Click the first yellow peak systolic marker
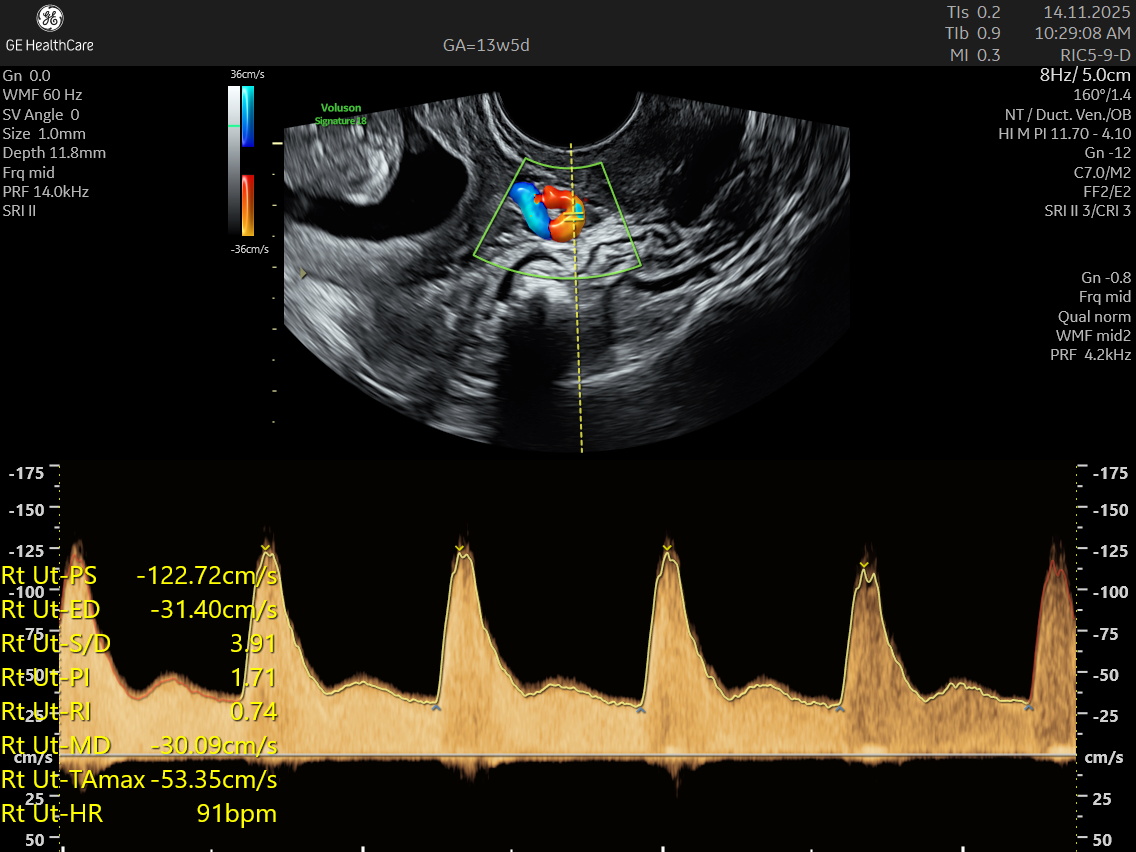This screenshot has width=1136, height=852. pyautogui.click(x=266, y=547)
